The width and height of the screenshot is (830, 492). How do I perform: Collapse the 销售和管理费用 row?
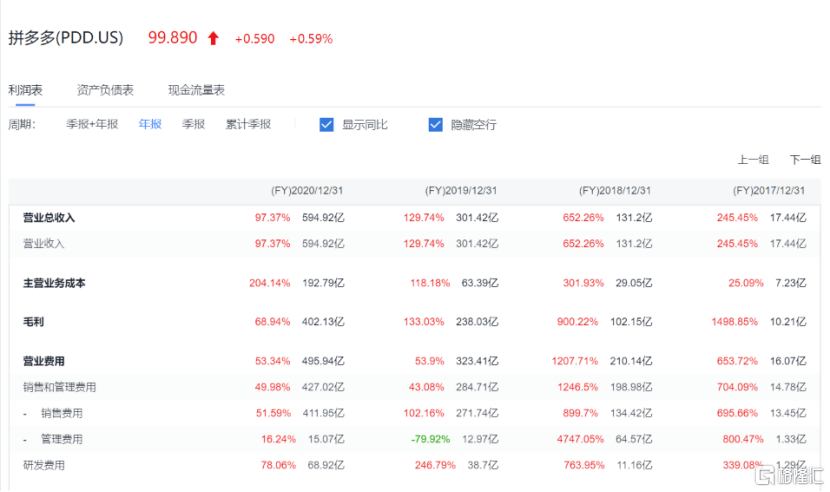[x=59, y=387]
